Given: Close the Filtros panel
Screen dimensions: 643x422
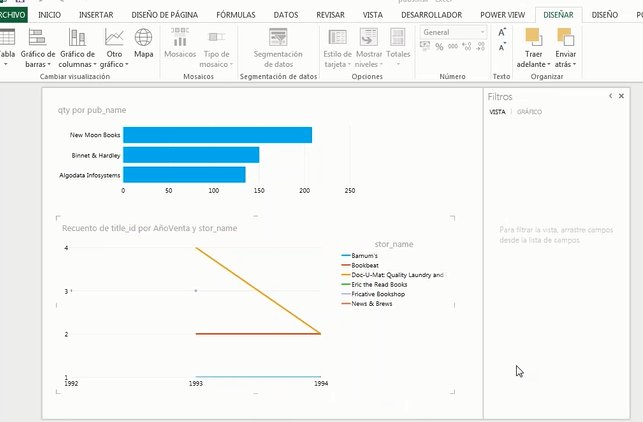Looking at the screenshot, I should (x=624, y=96).
